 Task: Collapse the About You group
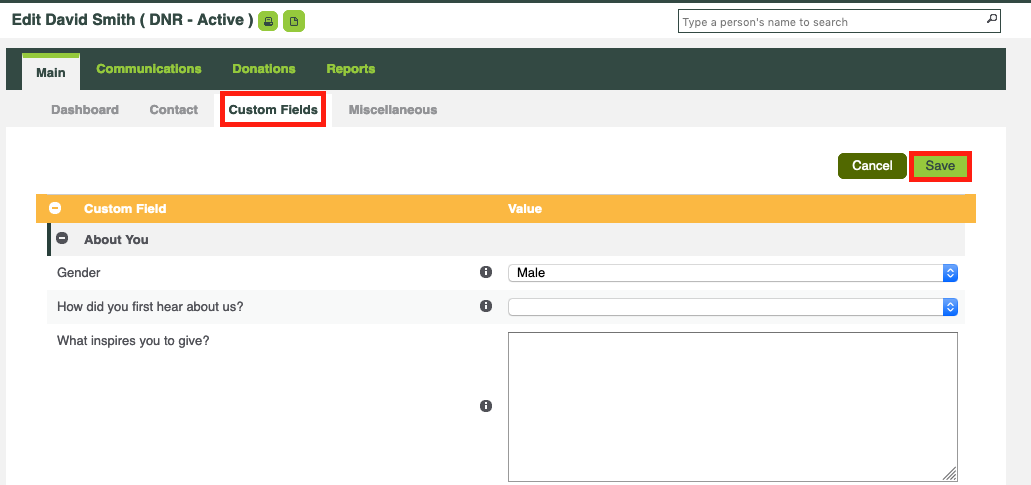click(x=62, y=239)
